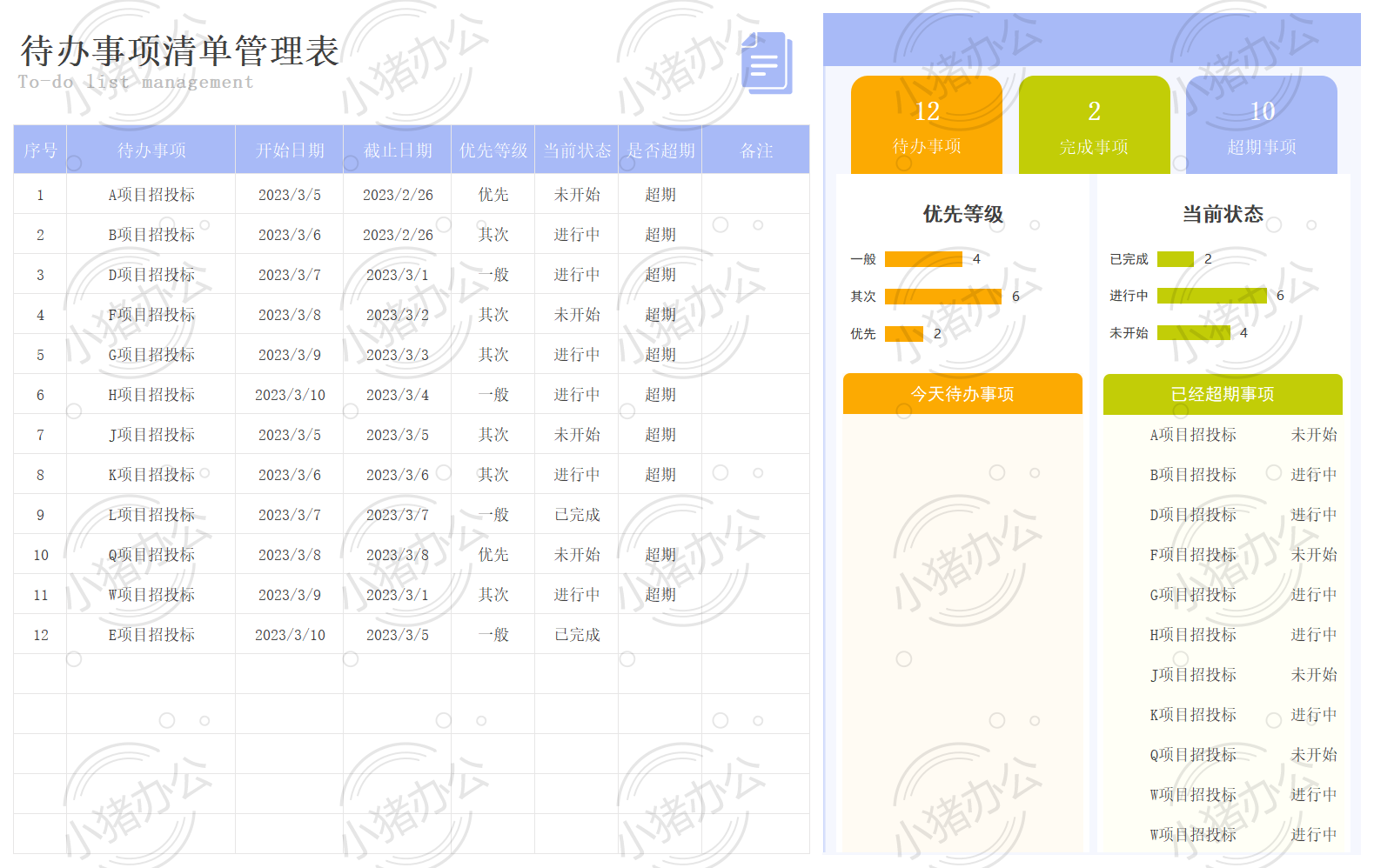Select the 进行中 status in the G项目 table row
This screenshot has width=1374, height=868.
pos(577,355)
